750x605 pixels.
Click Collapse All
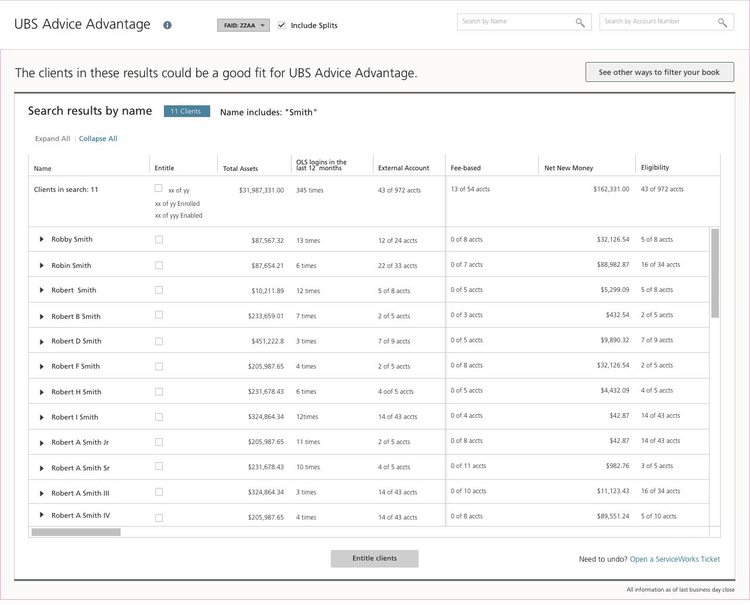point(98,139)
